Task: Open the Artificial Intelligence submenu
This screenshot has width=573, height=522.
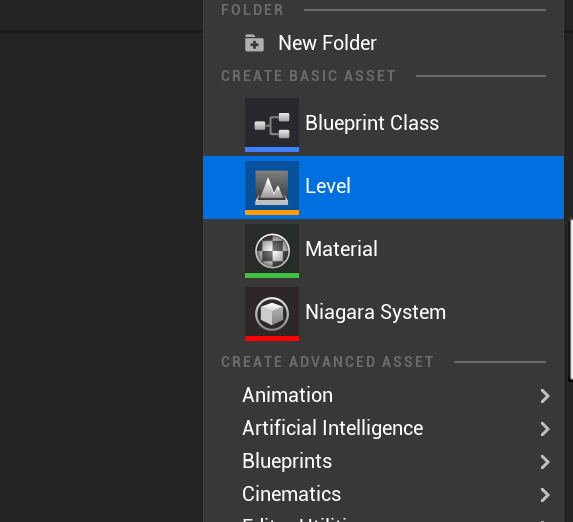Action: pos(383,428)
